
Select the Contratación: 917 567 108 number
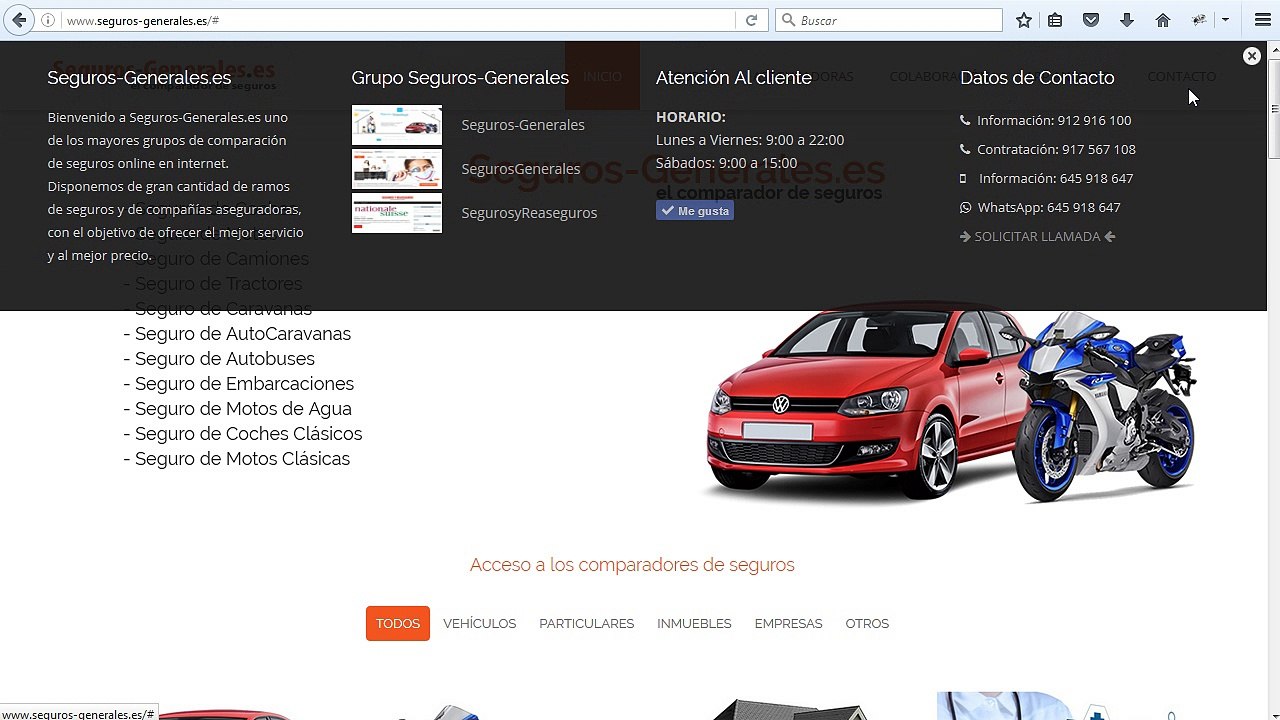tap(1056, 149)
